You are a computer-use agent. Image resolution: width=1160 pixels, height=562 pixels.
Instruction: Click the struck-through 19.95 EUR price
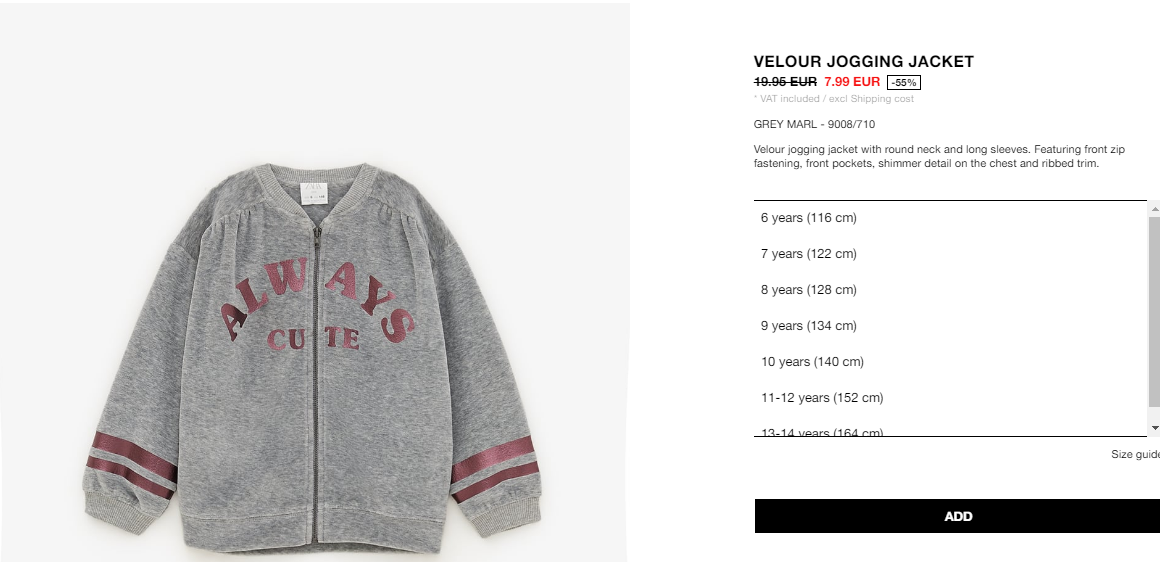[x=785, y=81]
